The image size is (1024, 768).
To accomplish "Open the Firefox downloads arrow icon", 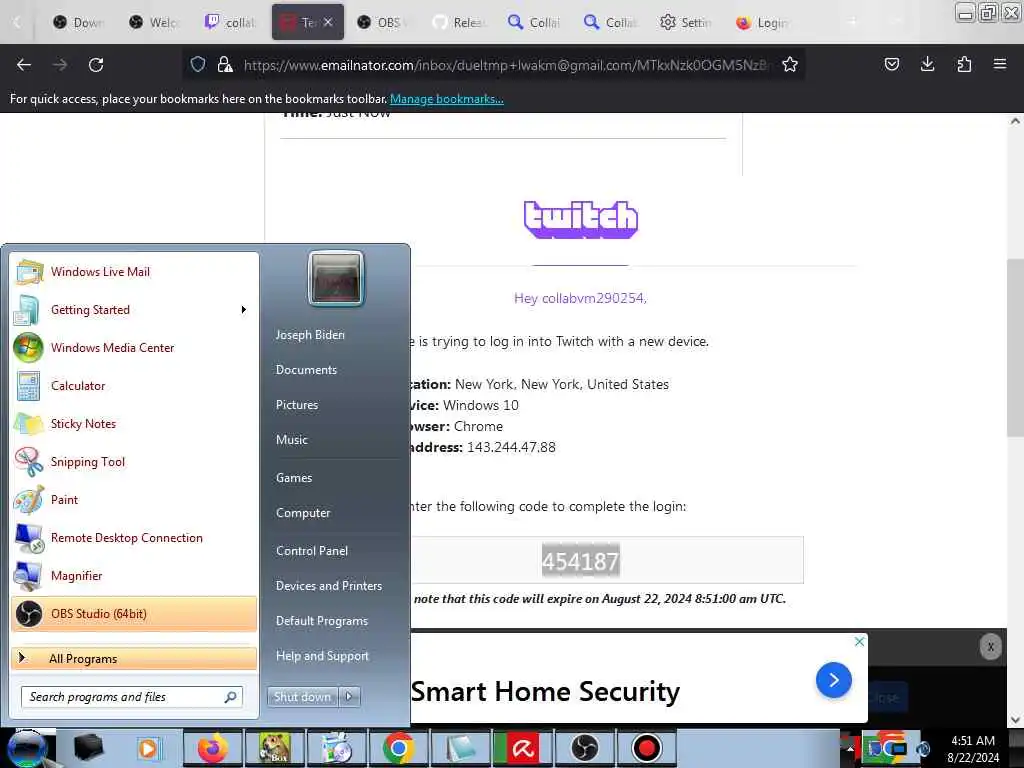I will pyautogui.click(x=927, y=64).
